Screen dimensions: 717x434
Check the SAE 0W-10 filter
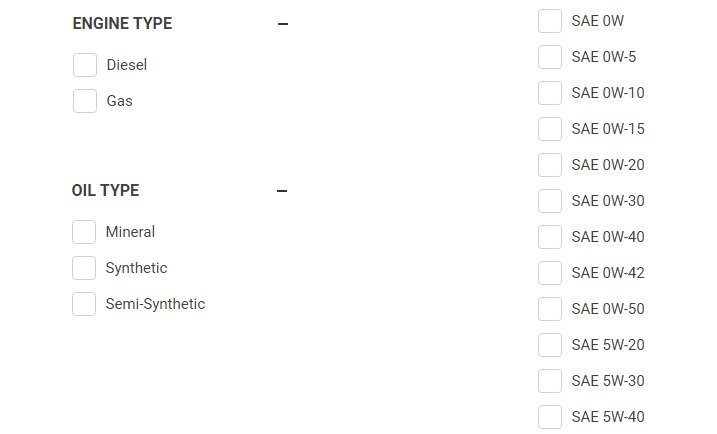550,93
